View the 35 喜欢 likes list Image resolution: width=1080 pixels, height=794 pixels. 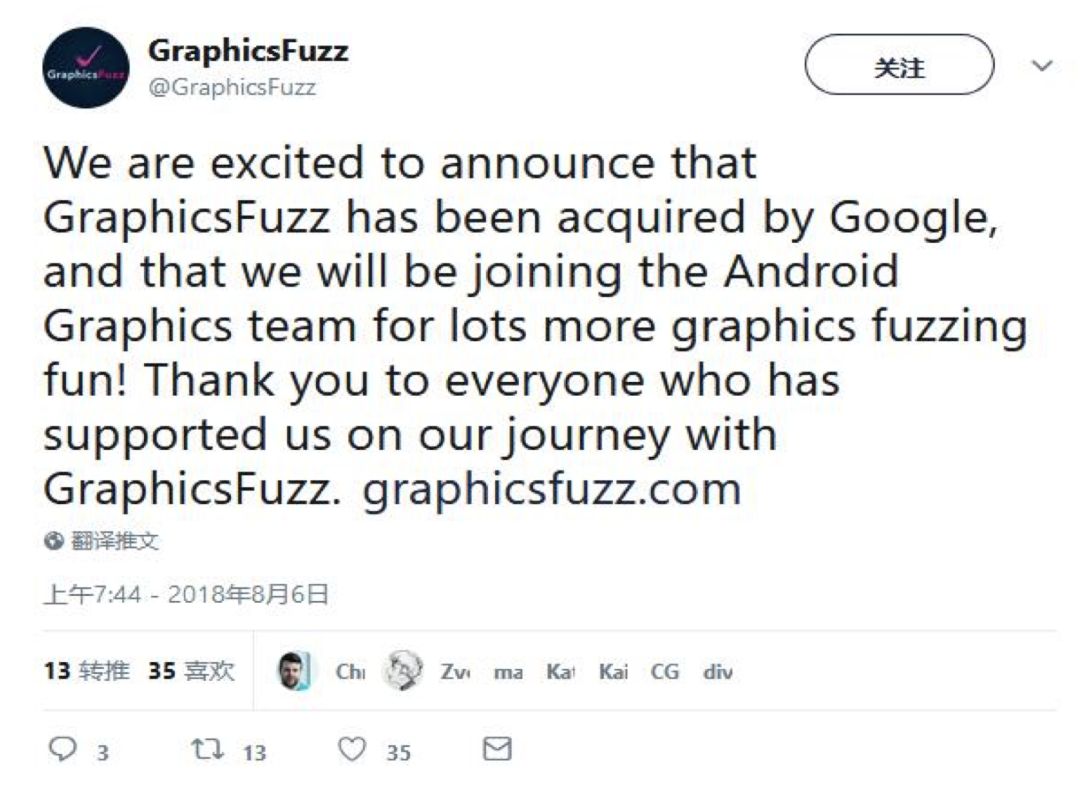tap(191, 671)
